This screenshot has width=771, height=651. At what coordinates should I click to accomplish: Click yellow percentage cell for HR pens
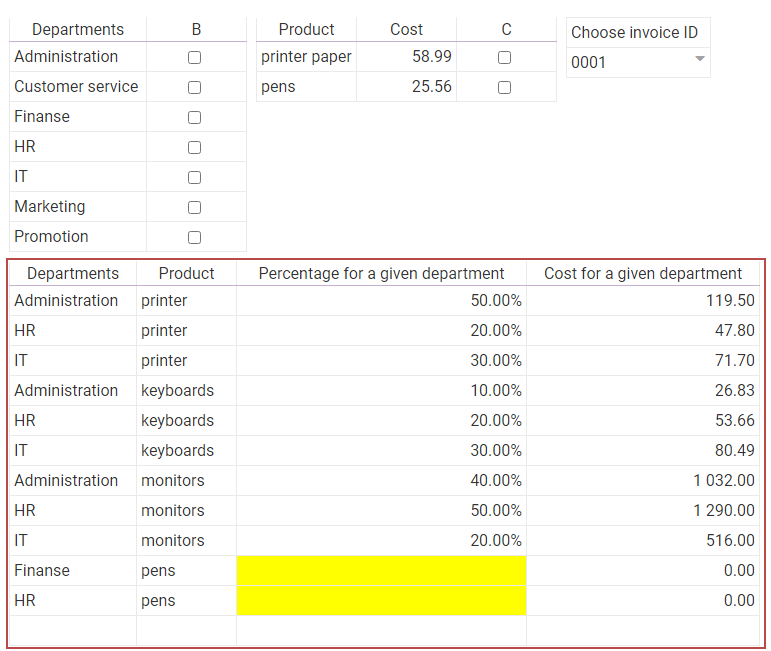tap(382, 600)
